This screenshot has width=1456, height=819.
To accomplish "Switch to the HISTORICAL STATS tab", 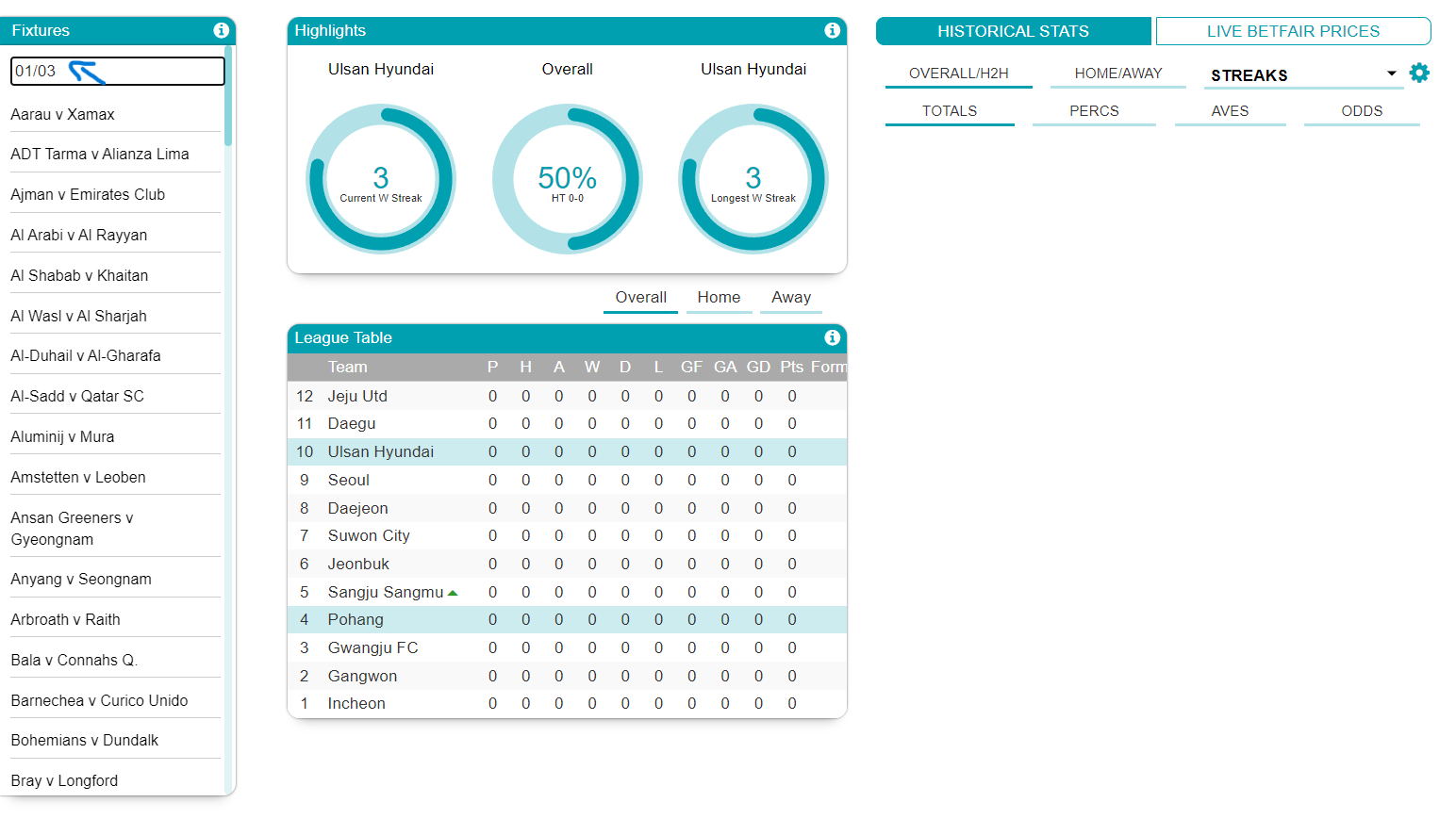I will click(x=1014, y=31).
